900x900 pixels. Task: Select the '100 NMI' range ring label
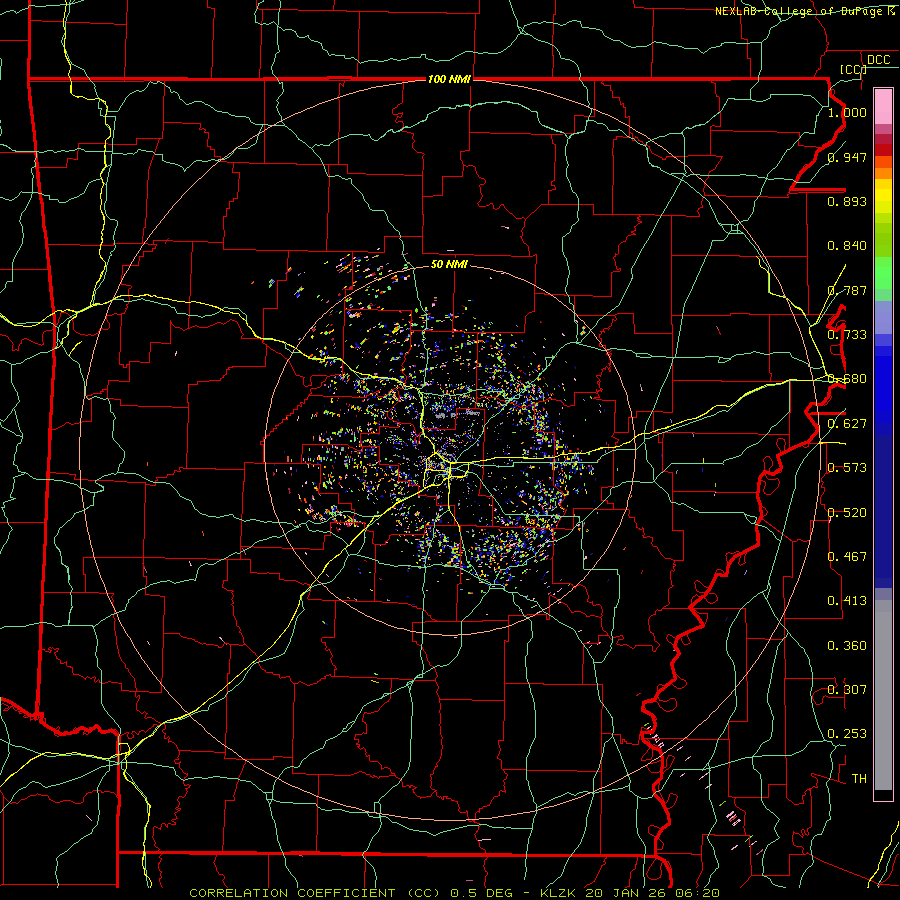point(449,79)
